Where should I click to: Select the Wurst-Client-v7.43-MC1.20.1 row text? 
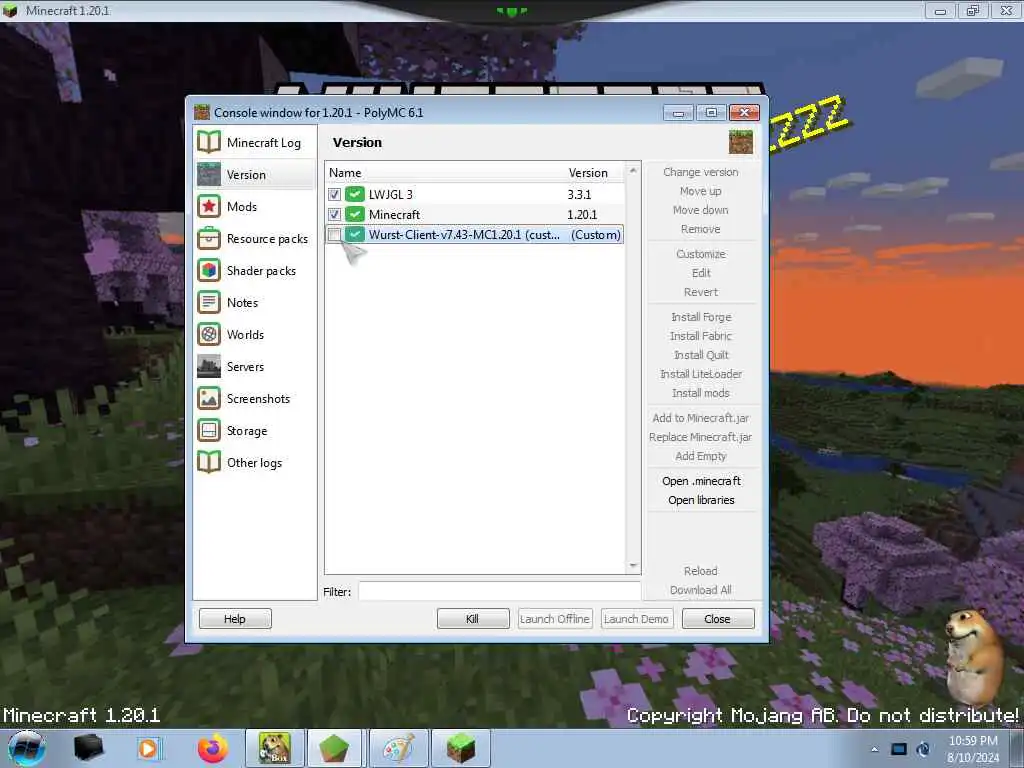pos(464,234)
